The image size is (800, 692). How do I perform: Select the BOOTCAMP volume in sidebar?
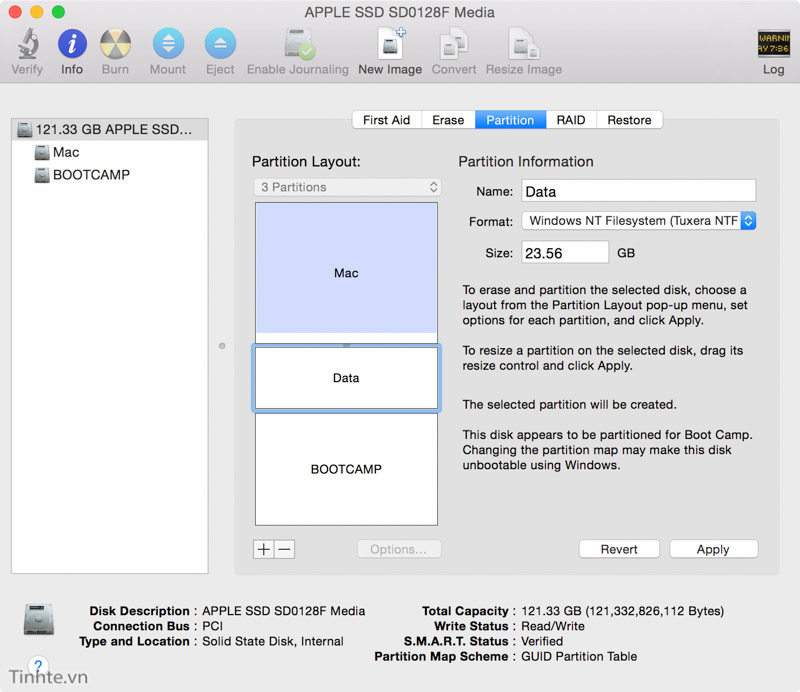point(110,175)
